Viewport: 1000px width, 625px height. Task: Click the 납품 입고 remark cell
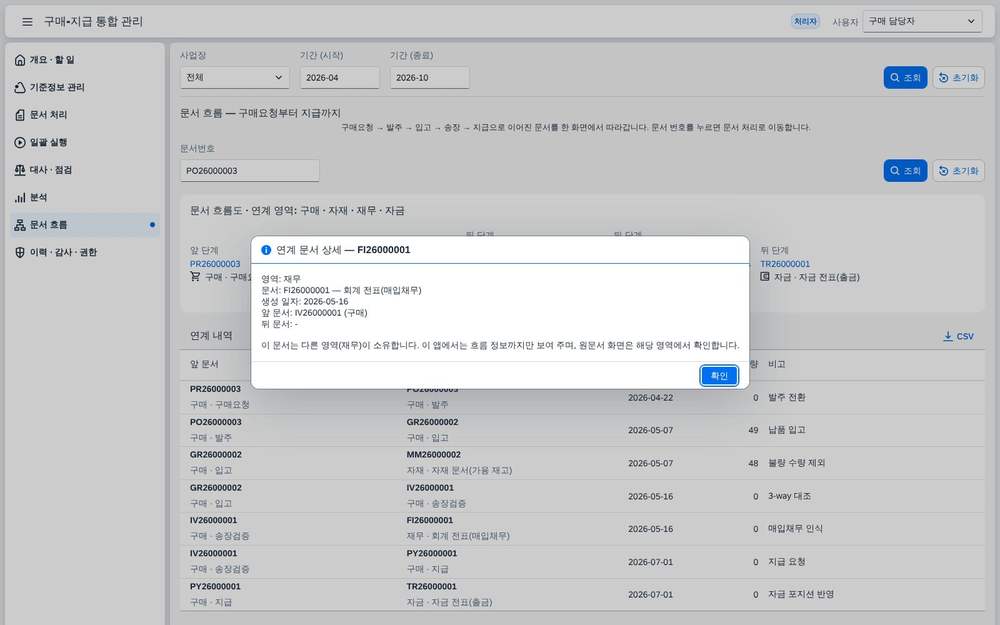pyautogui.click(x=786, y=430)
